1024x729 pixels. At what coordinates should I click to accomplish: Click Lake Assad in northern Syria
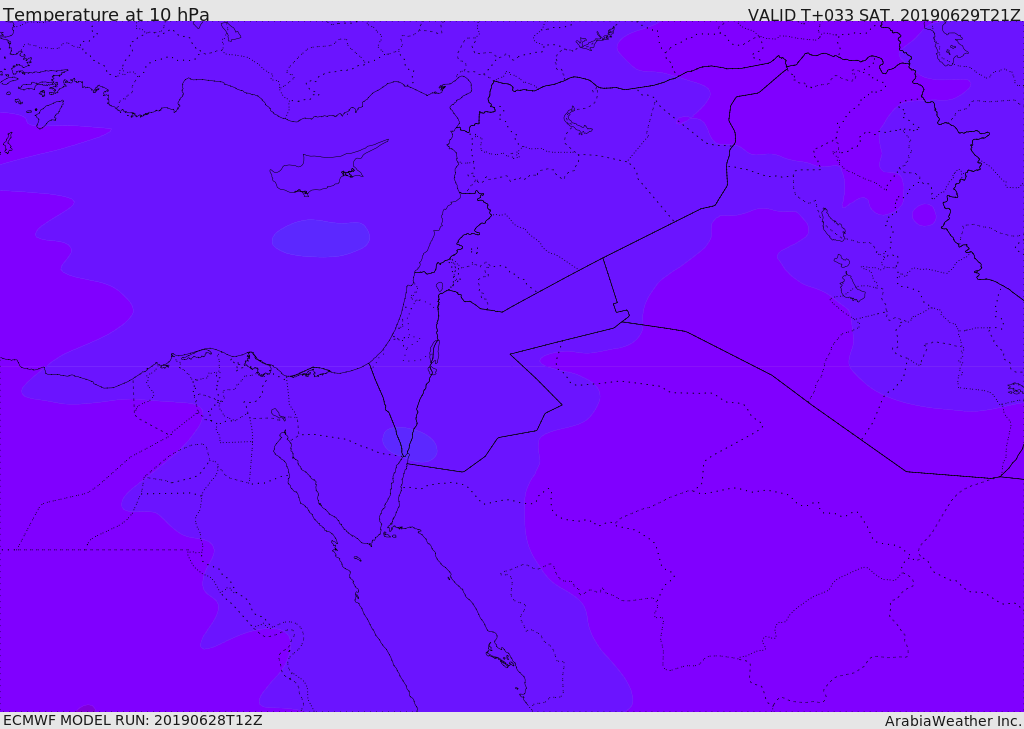(578, 120)
